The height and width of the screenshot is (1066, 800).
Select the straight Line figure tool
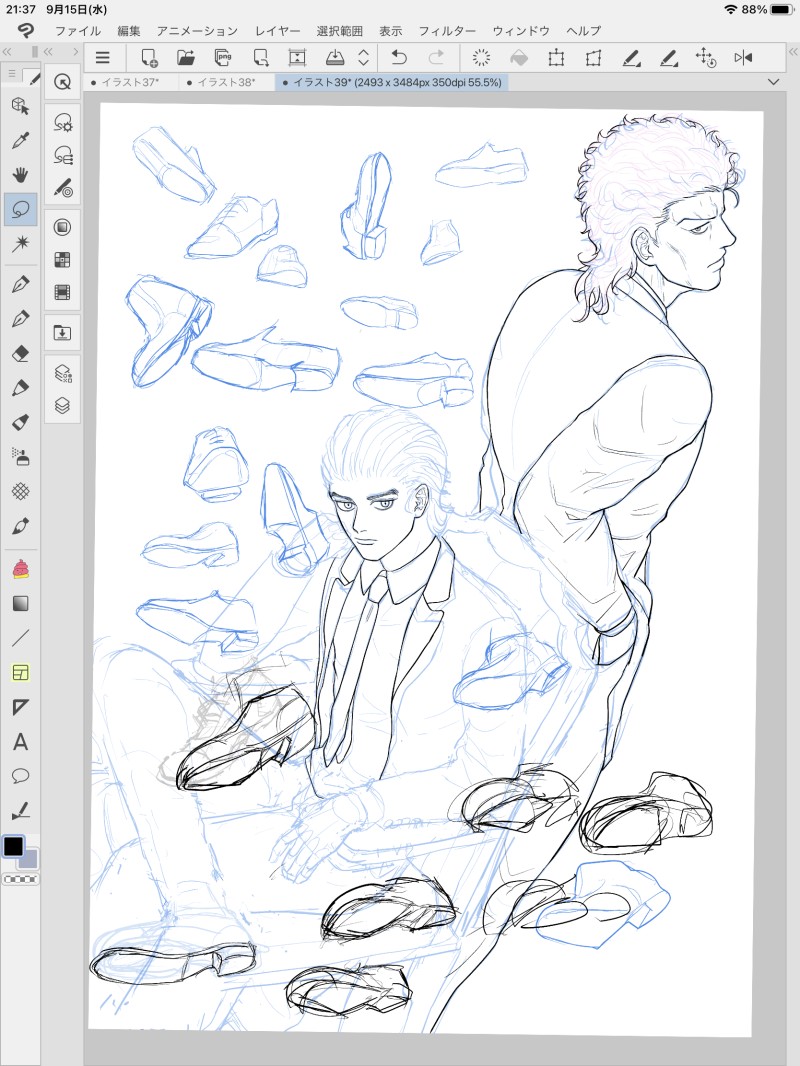pyautogui.click(x=20, y=638)
